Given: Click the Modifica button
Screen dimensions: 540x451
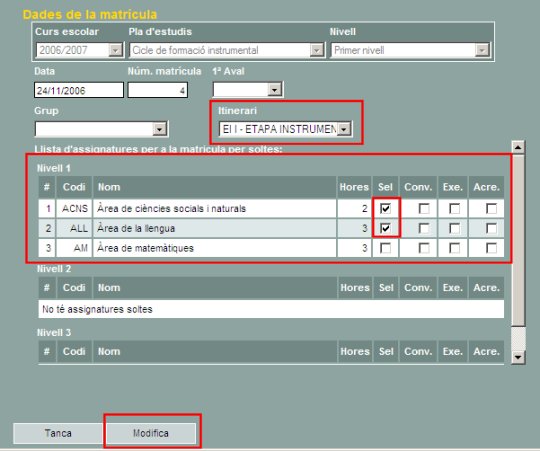Looking at the screenshot, I should coord(151,433).
